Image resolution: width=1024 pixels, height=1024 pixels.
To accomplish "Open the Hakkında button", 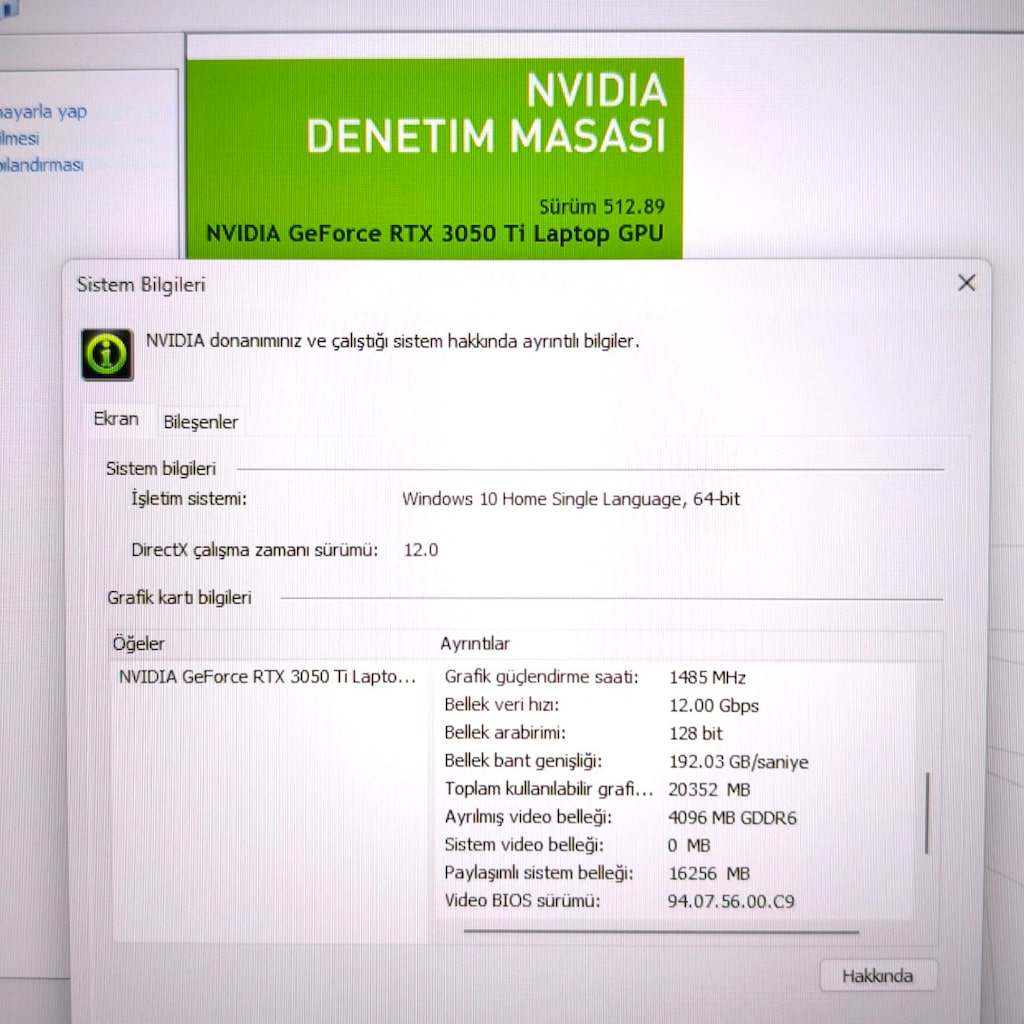I will [x=878, y=976].
